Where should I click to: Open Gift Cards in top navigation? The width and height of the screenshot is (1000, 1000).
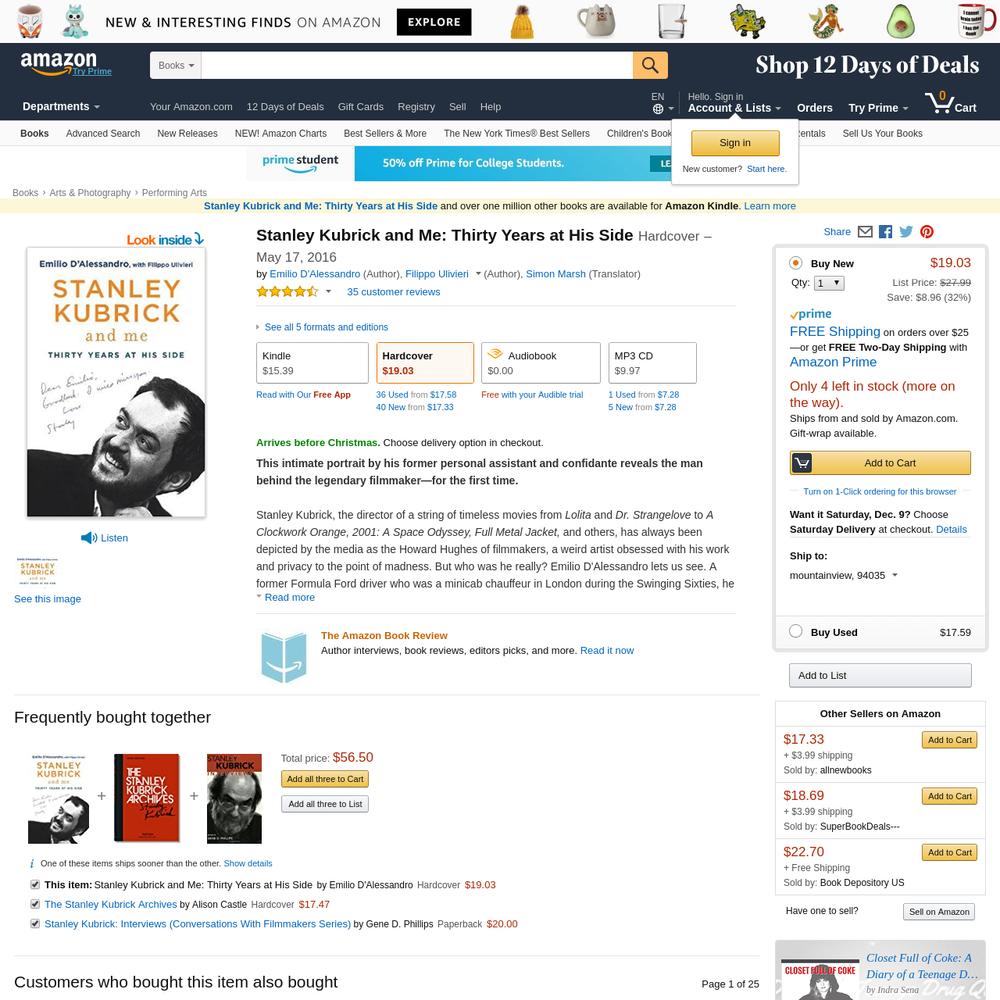click(360, 107)
